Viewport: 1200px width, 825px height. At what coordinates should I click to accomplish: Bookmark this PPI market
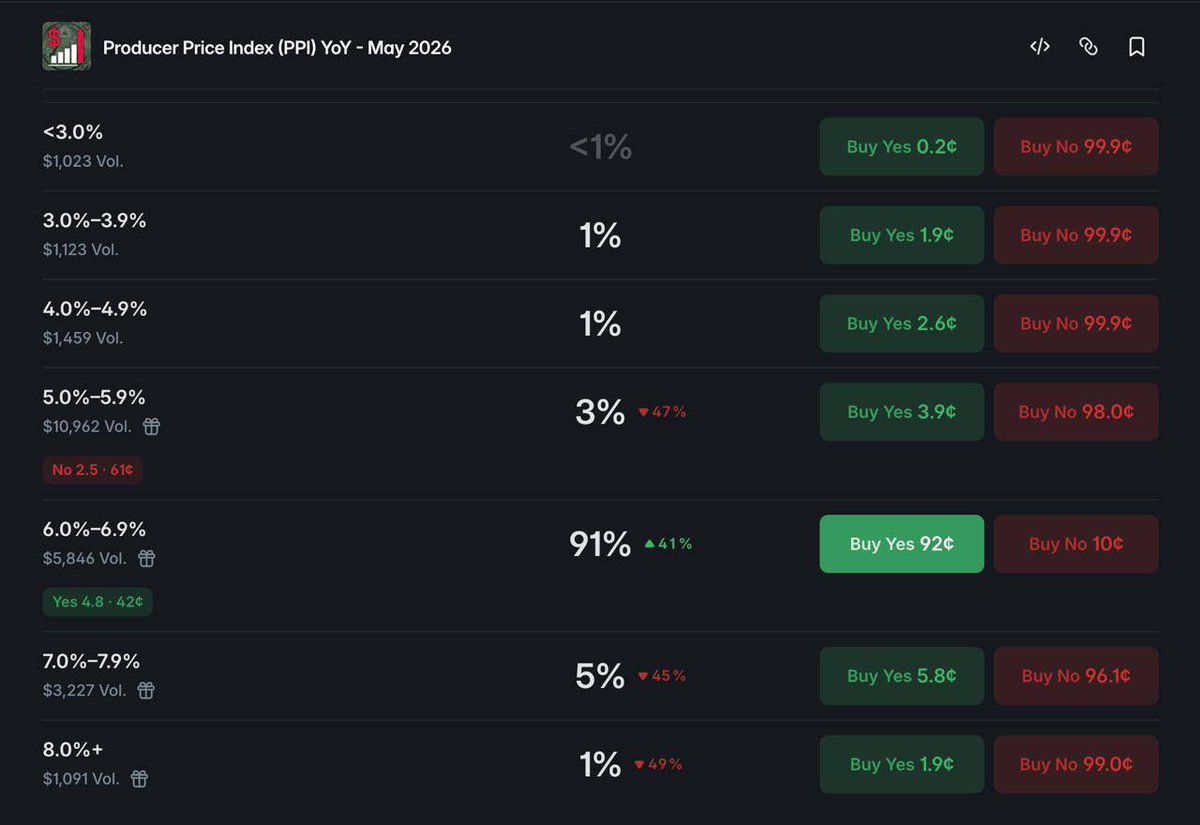(x=1136, y=47)
